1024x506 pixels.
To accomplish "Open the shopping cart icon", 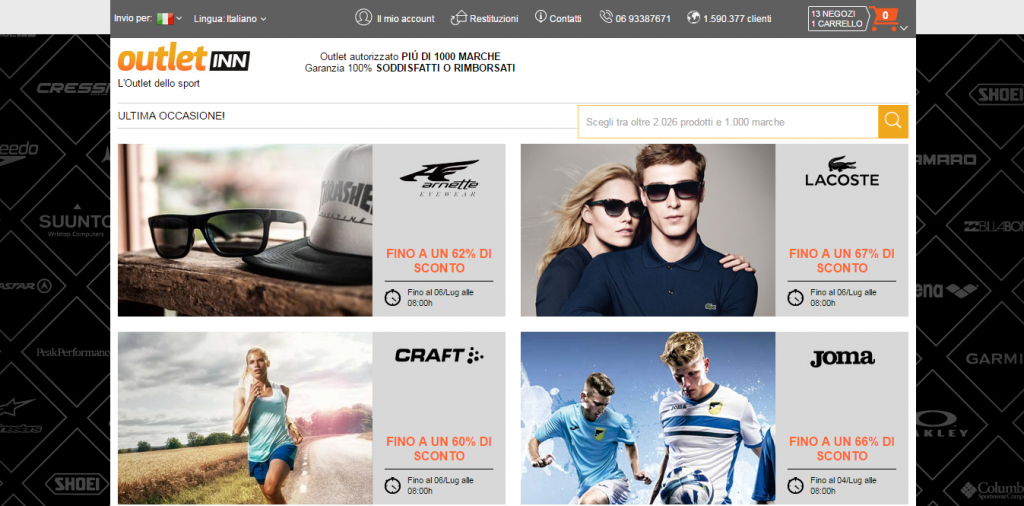I will pos(884,18).
